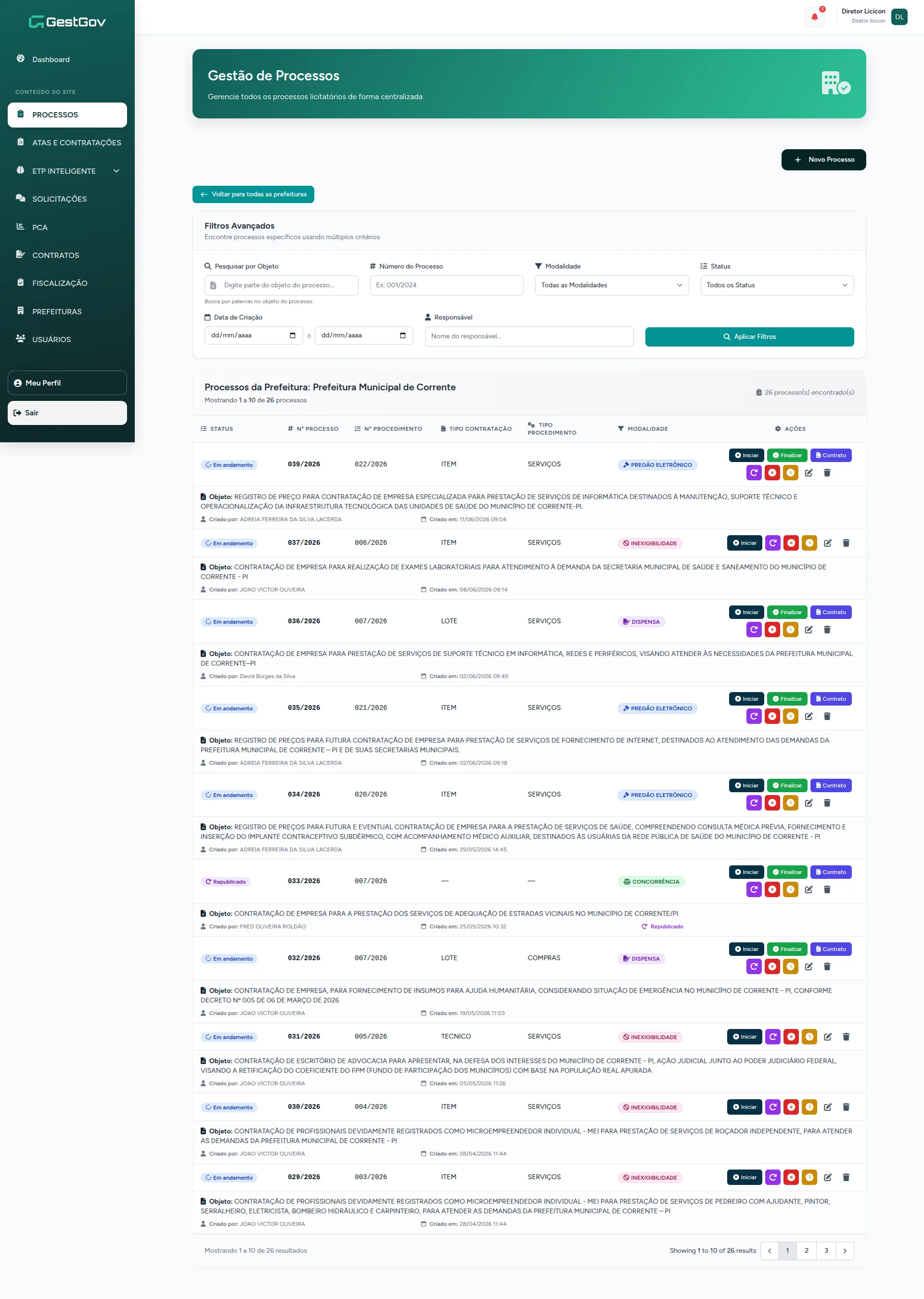Edit process 037/2026 with pencil icon
The image size is (924, 1299).
(x=827, y=543)
